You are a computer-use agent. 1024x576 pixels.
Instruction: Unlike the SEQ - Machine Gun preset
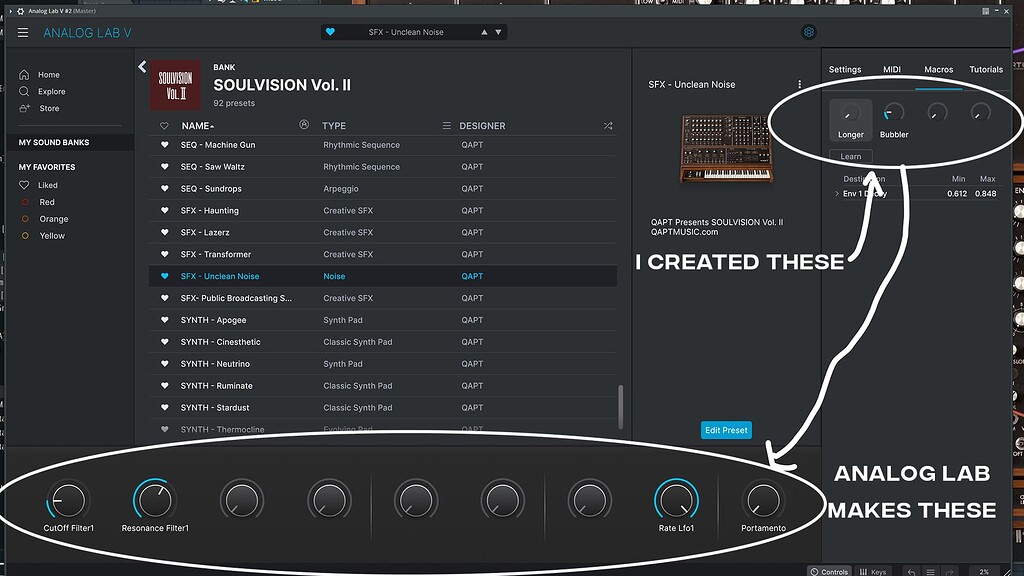pyautogui.click(x=165, y=145)
